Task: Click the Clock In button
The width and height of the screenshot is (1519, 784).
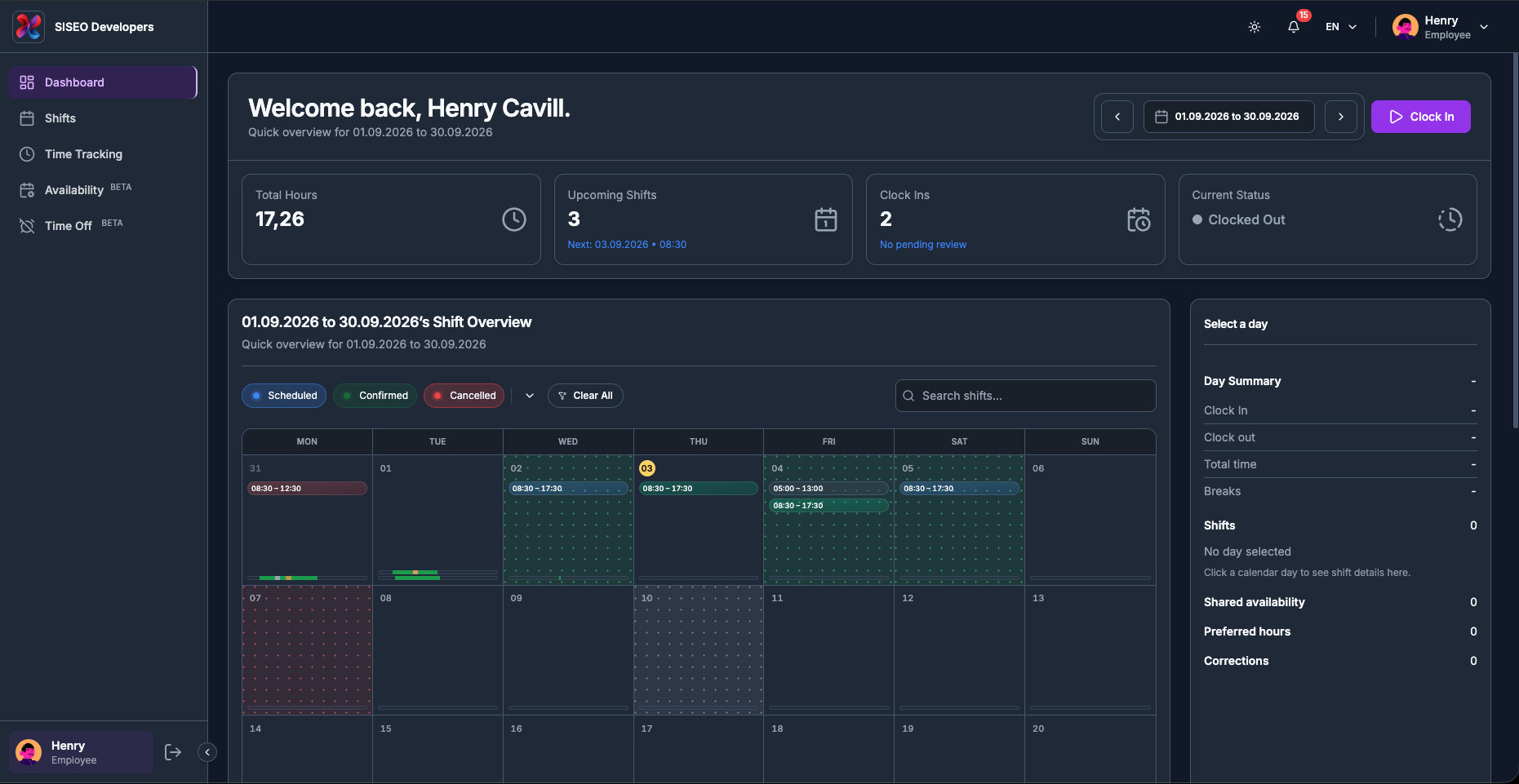Action: pos(1421,117)
